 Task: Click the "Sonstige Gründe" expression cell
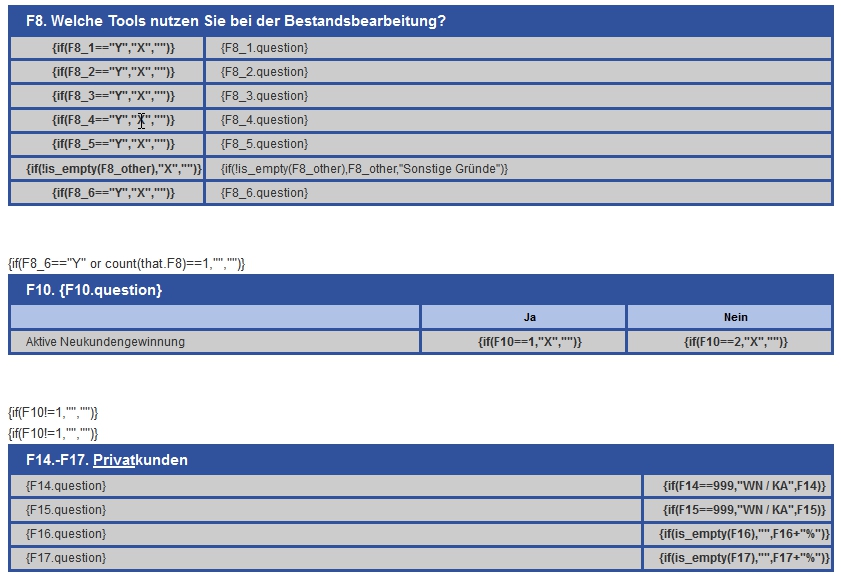(x=364, y=169)
